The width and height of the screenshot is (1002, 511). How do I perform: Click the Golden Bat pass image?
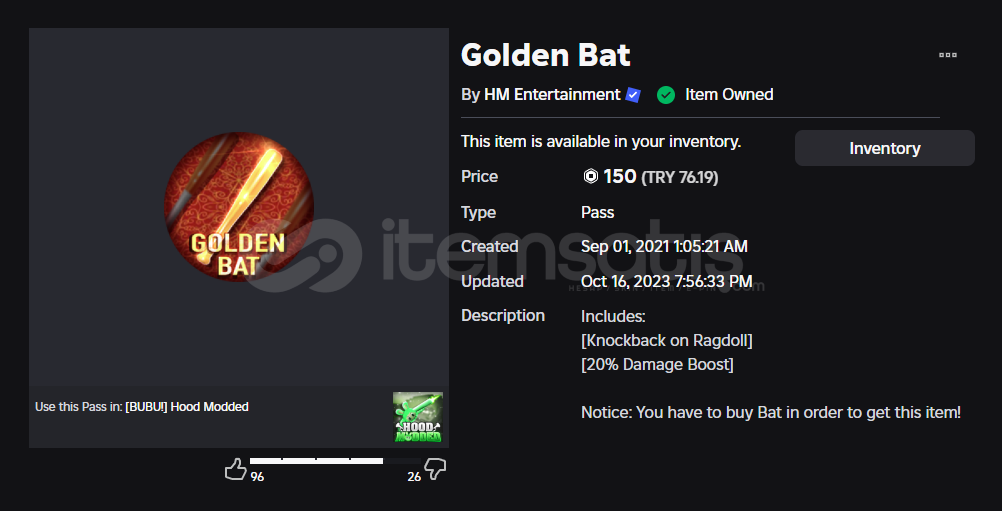pyautogui.click(x=239, y=207)
